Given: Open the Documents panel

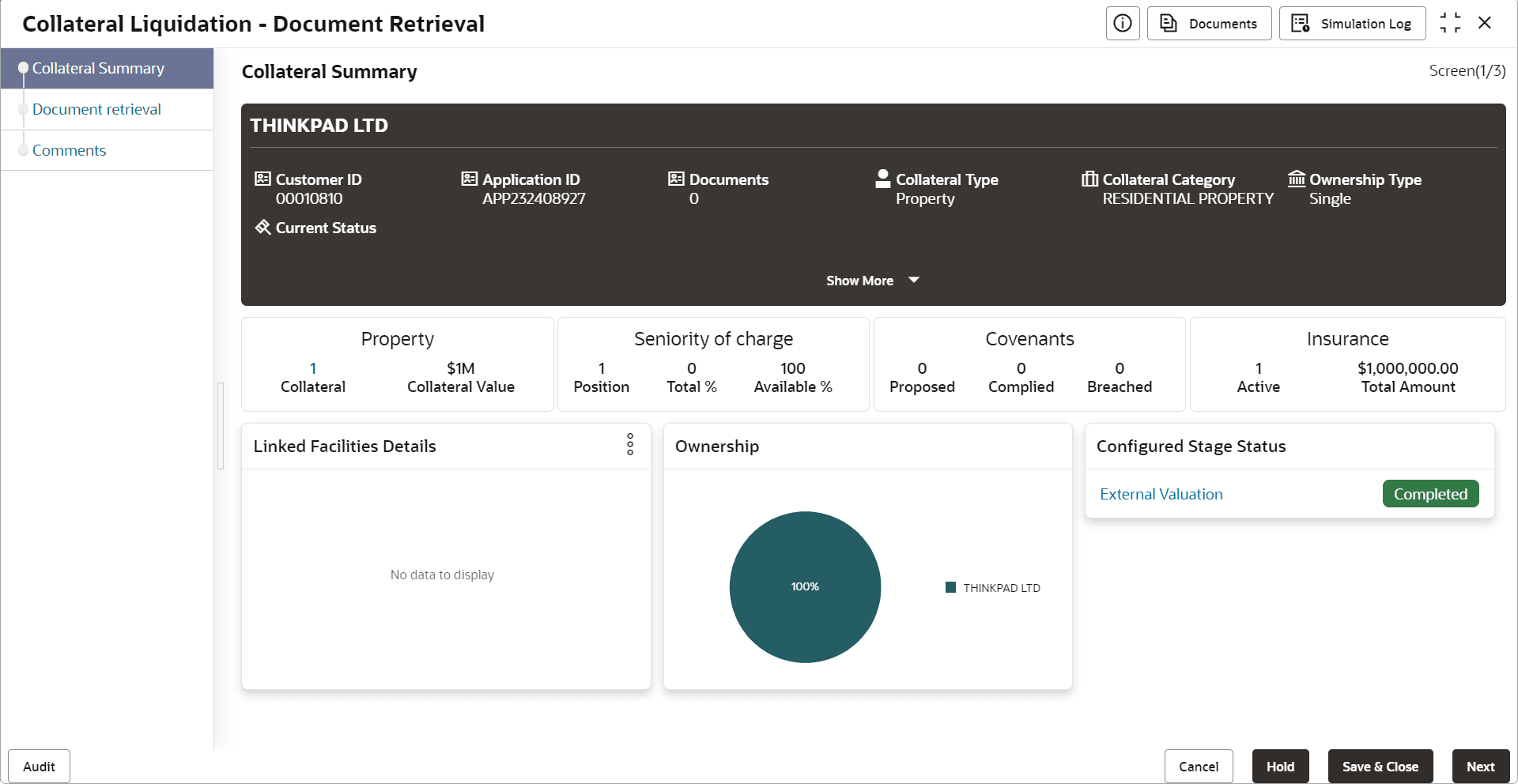Looking at the screenshot, I should click(x=1209, y=24).
